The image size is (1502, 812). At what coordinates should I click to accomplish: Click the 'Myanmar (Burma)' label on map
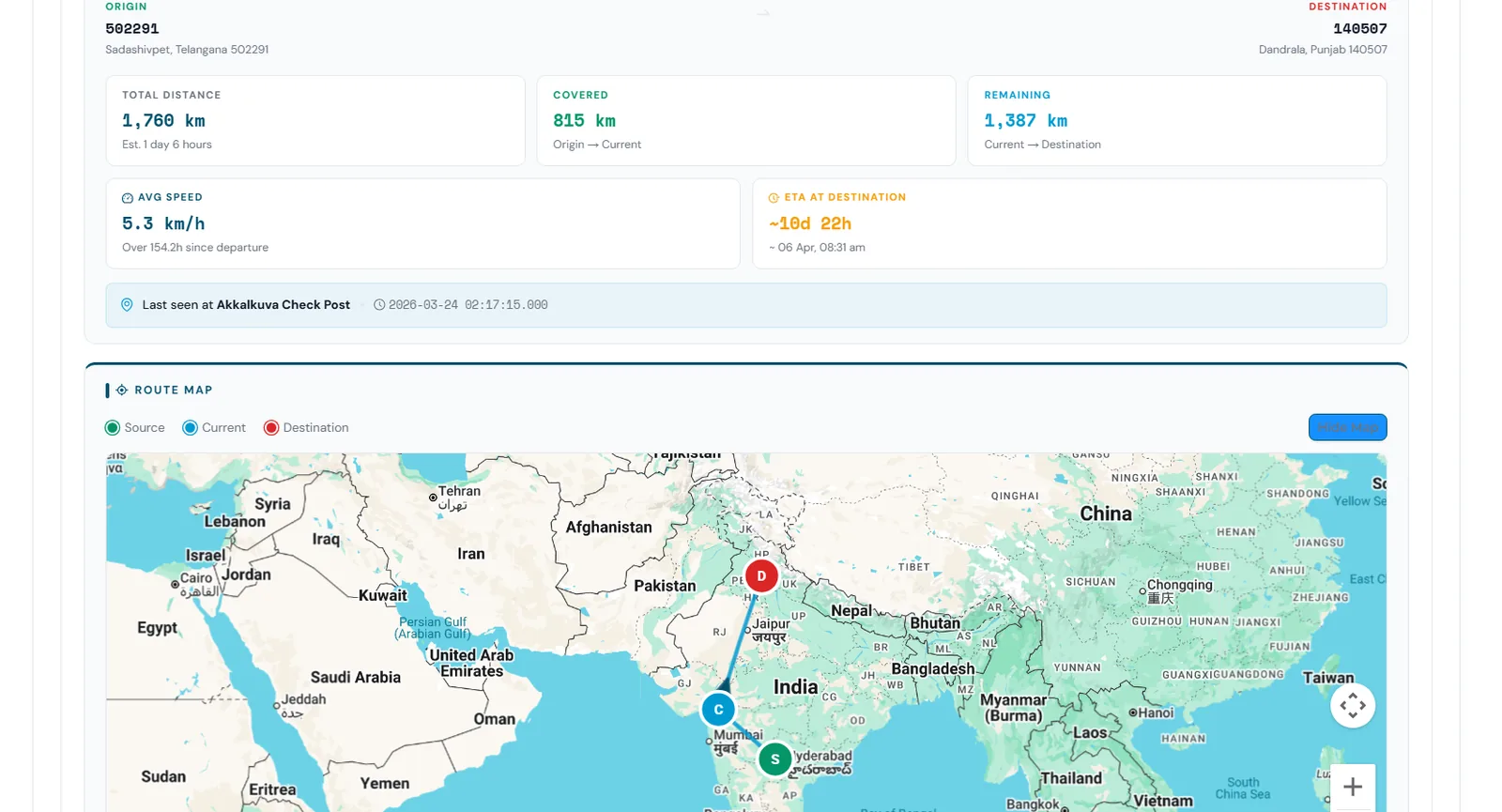[x=1013, y=708]
